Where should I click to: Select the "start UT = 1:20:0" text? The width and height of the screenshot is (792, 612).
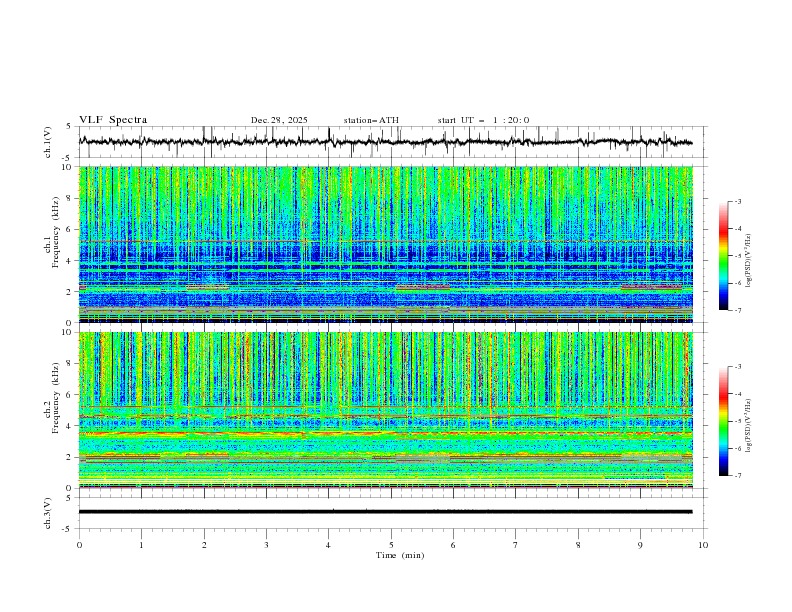483,120
